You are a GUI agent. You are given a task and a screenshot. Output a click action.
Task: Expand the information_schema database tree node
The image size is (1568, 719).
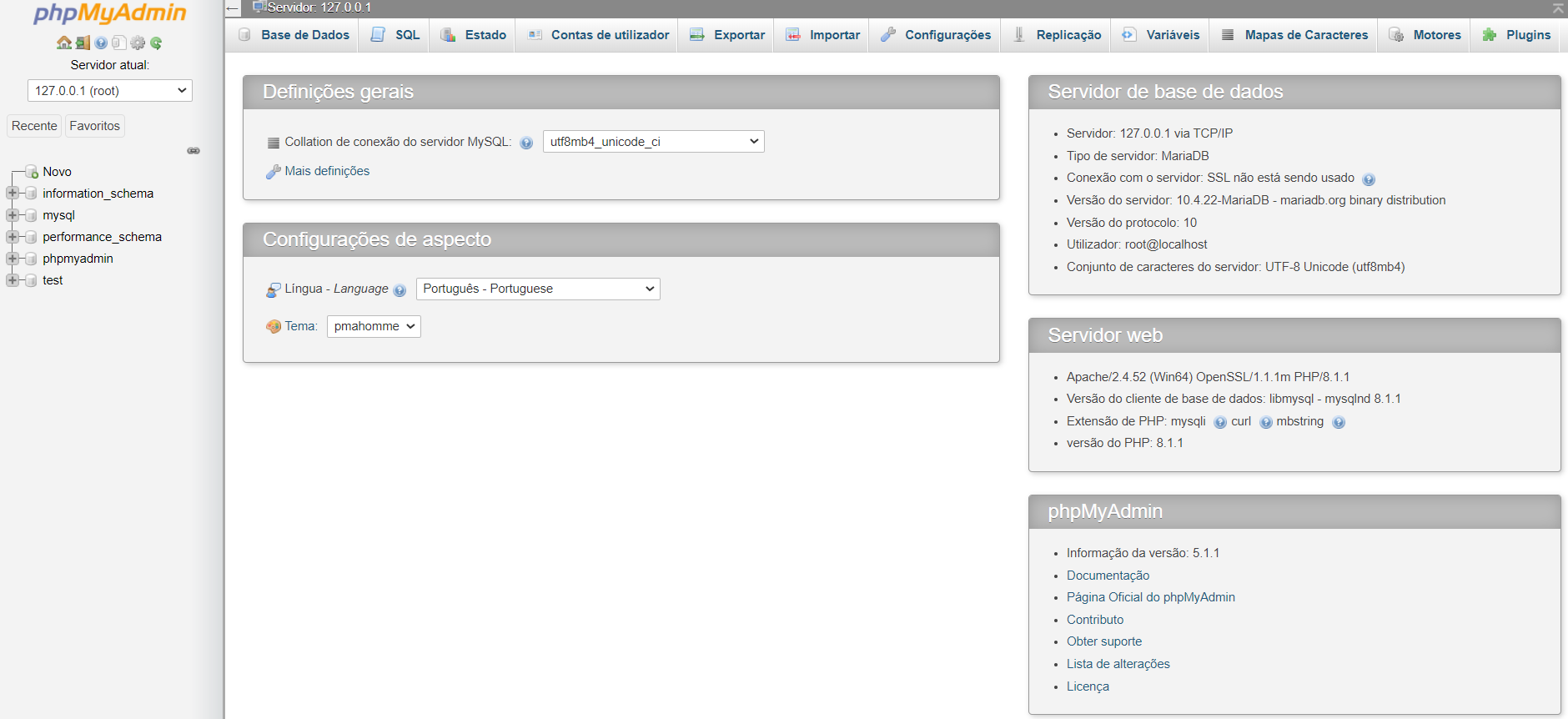click(13, 194)
